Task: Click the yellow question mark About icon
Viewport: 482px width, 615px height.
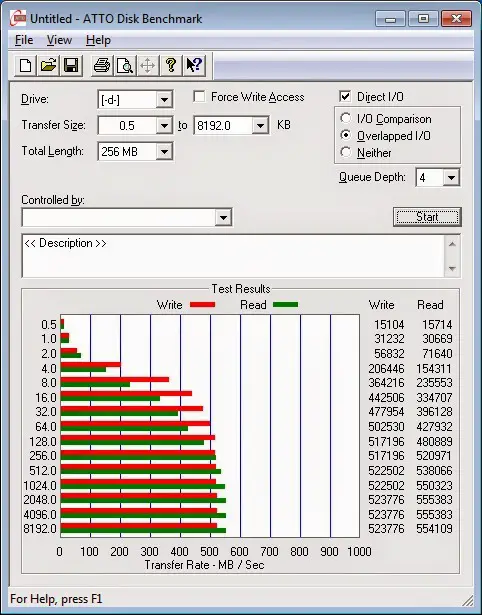Action: (170, 65)
